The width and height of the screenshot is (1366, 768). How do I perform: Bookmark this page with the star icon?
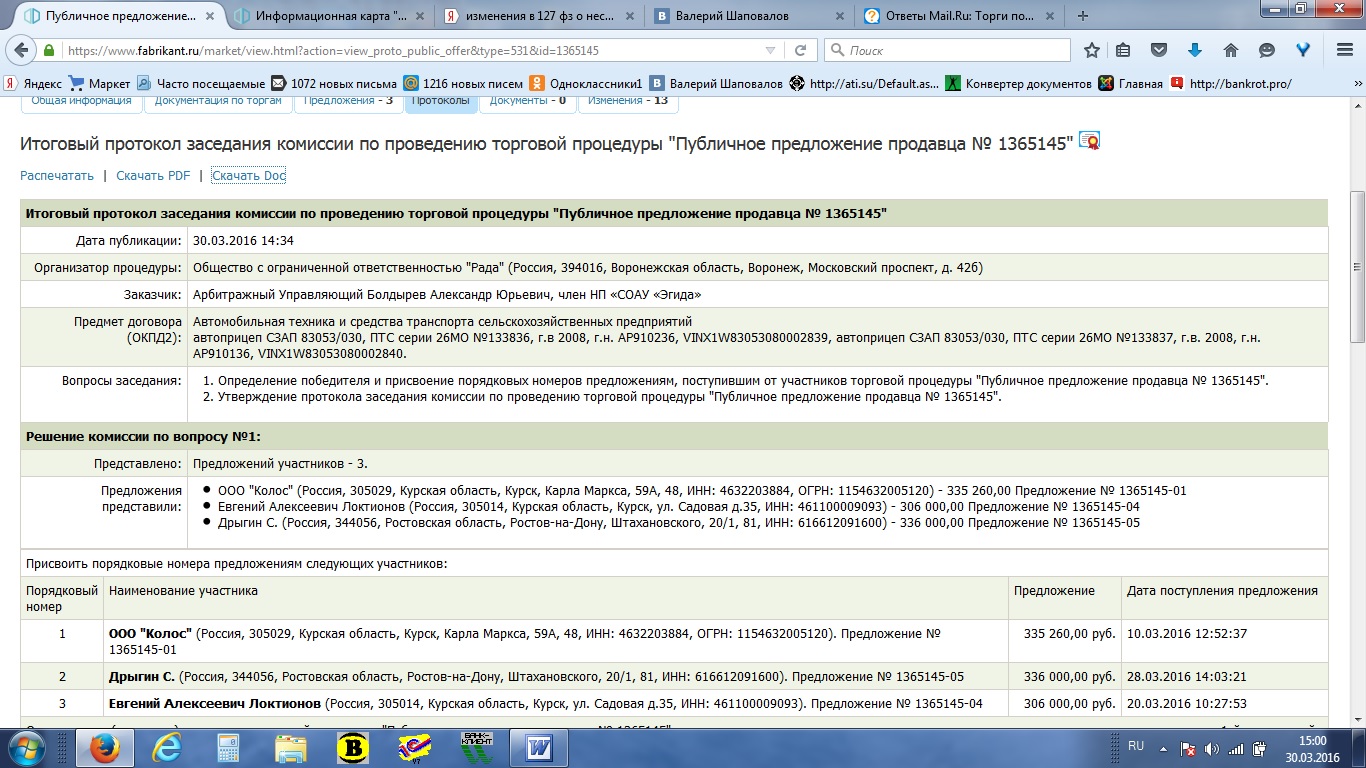(1092, 50)
